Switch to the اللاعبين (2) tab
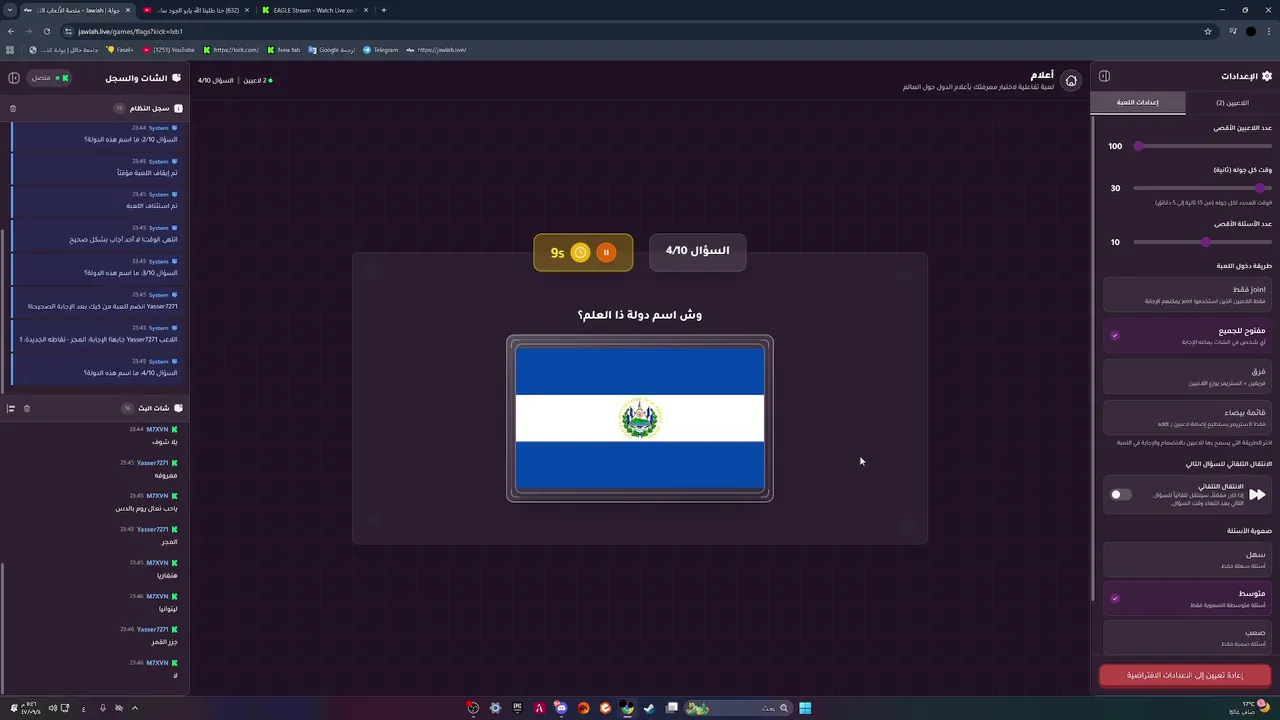This screenshot has height=720, width=1280. pyautogui.click(x=1232, y=102)
